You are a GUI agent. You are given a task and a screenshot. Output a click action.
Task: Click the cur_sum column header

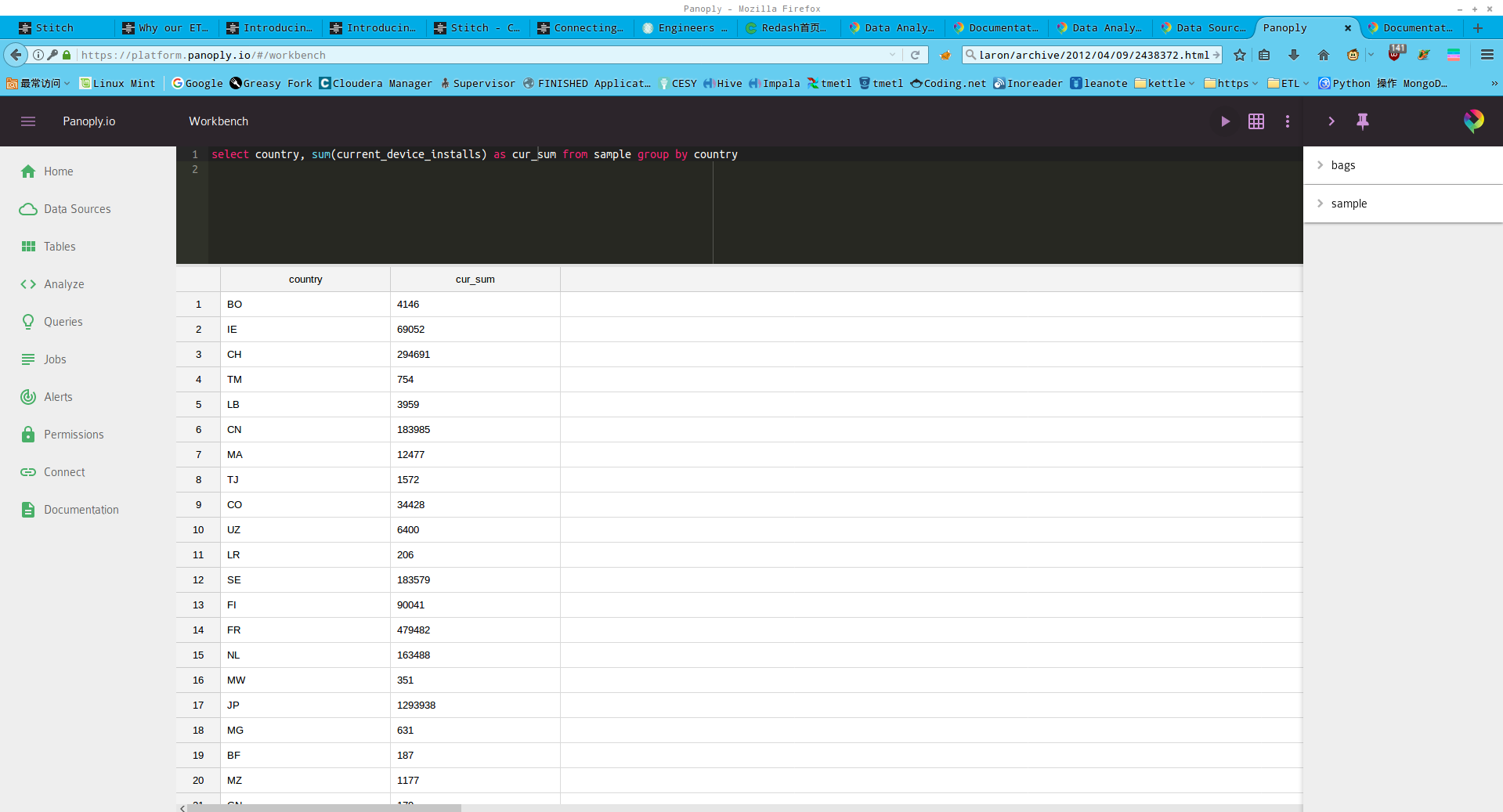point(475,280)
